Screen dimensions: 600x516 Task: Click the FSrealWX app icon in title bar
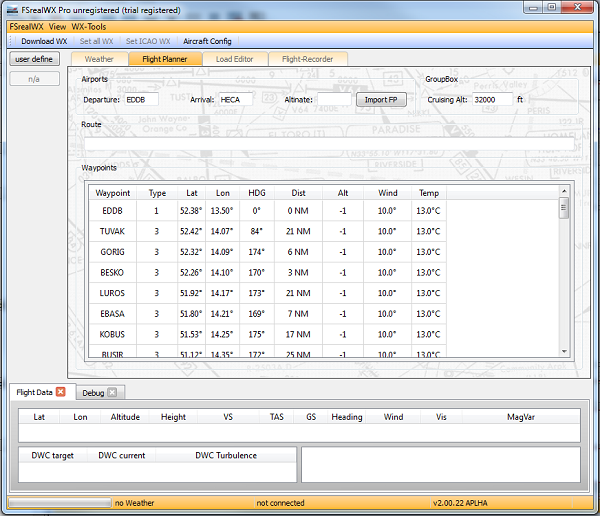coord(12,9)
